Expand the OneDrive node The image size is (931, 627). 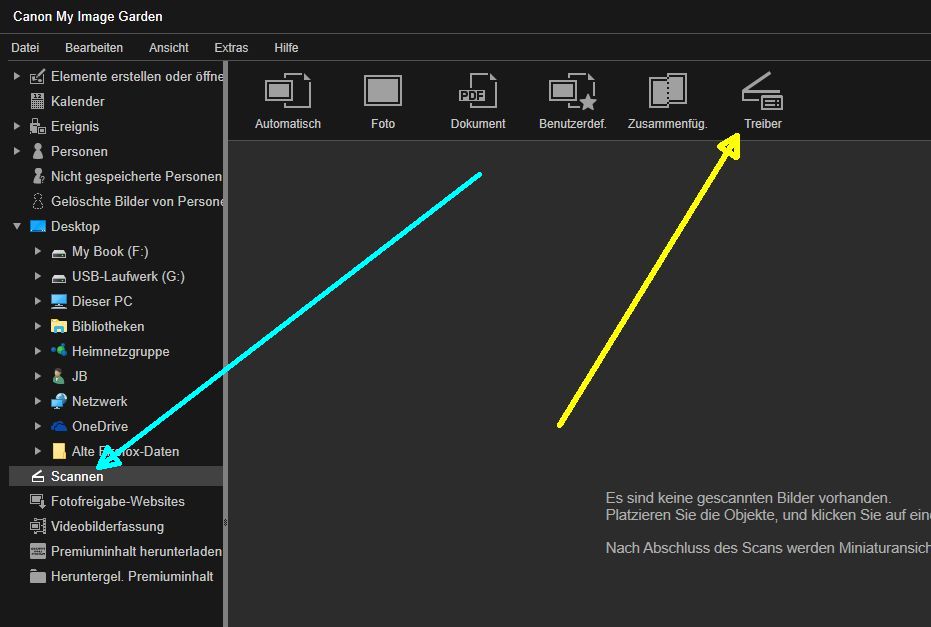pyautogui.click(x=37, y=426)
